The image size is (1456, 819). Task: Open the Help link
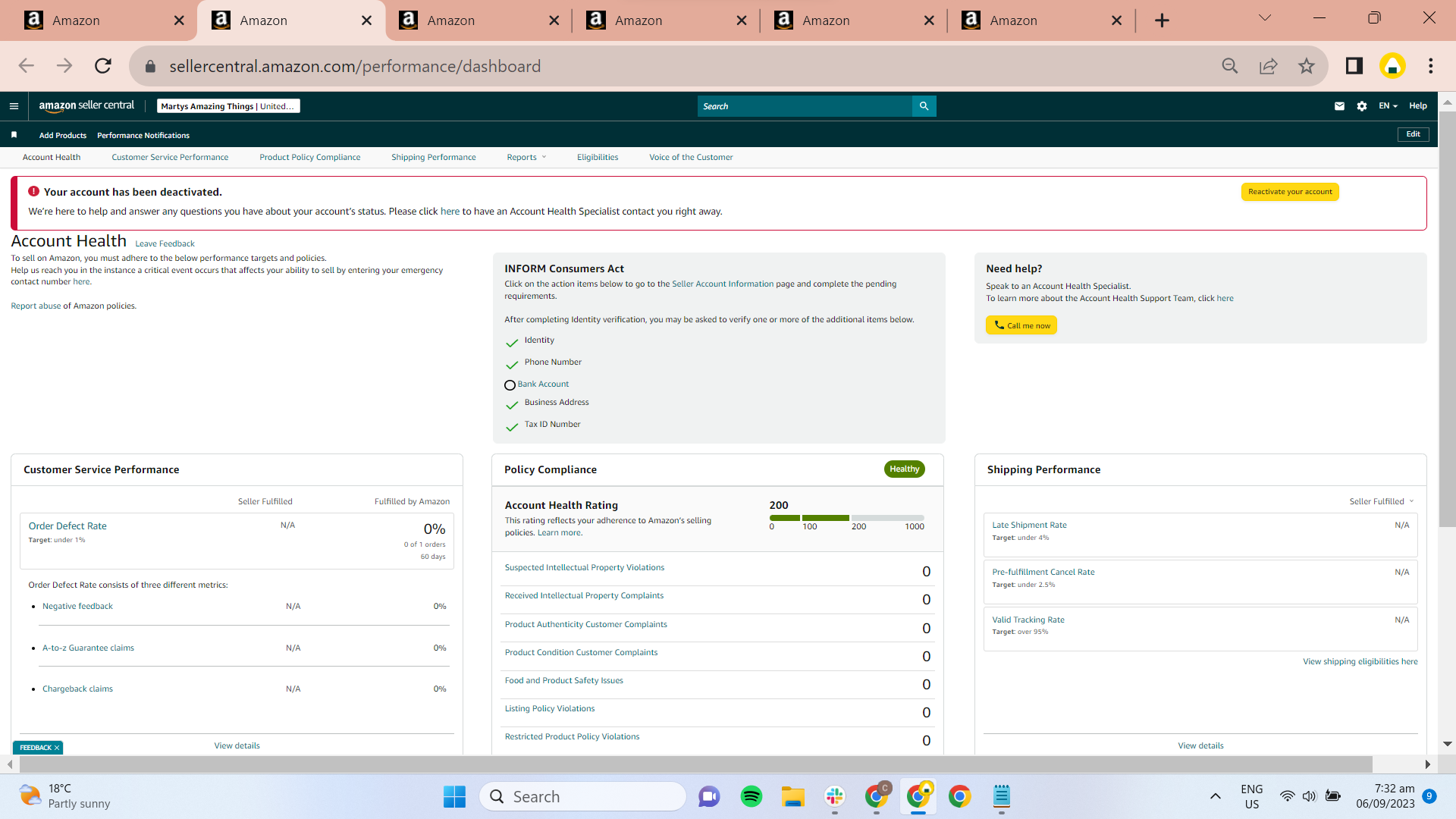point(1418,106)
